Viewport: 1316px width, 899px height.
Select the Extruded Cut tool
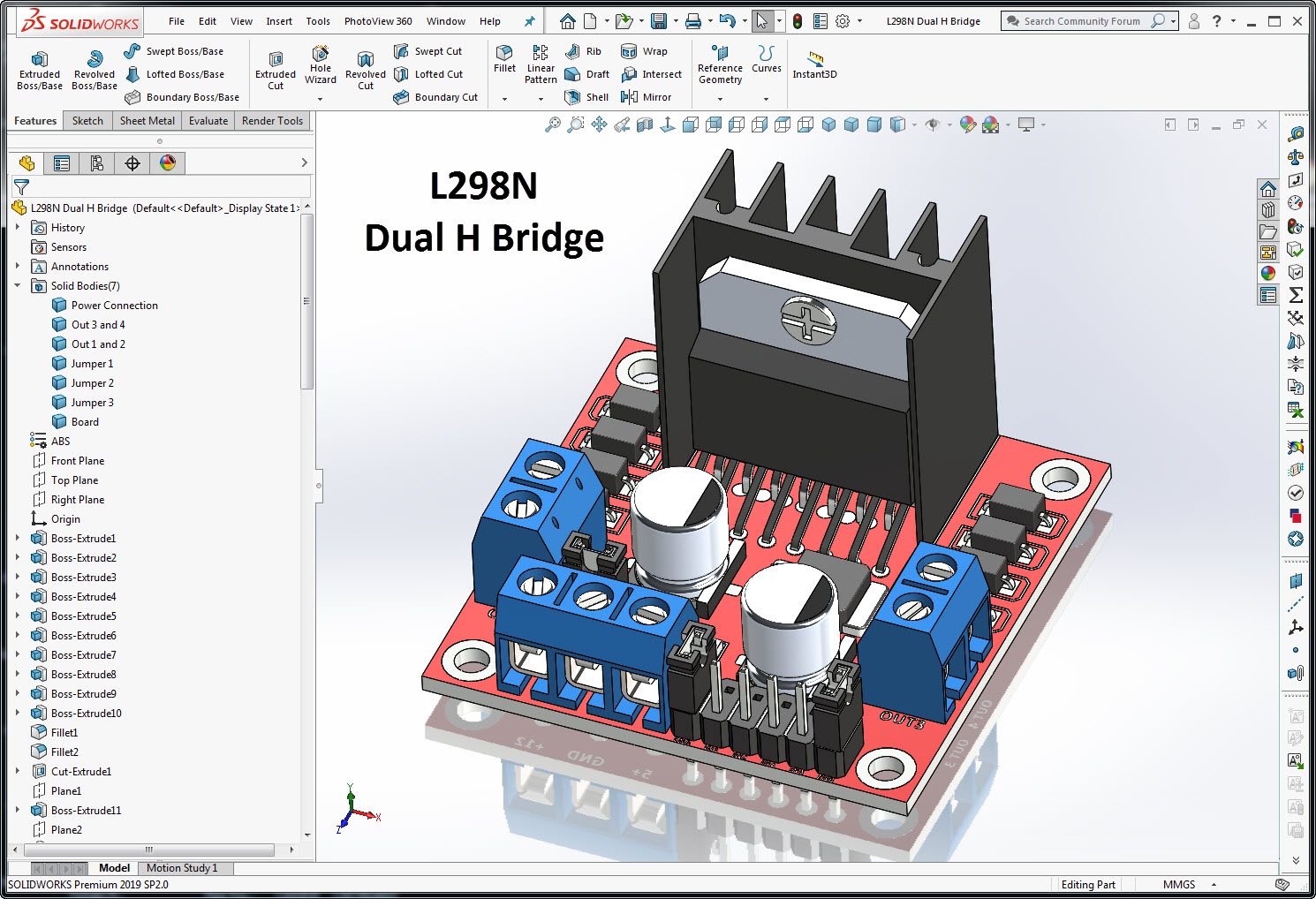coord(276,70)
